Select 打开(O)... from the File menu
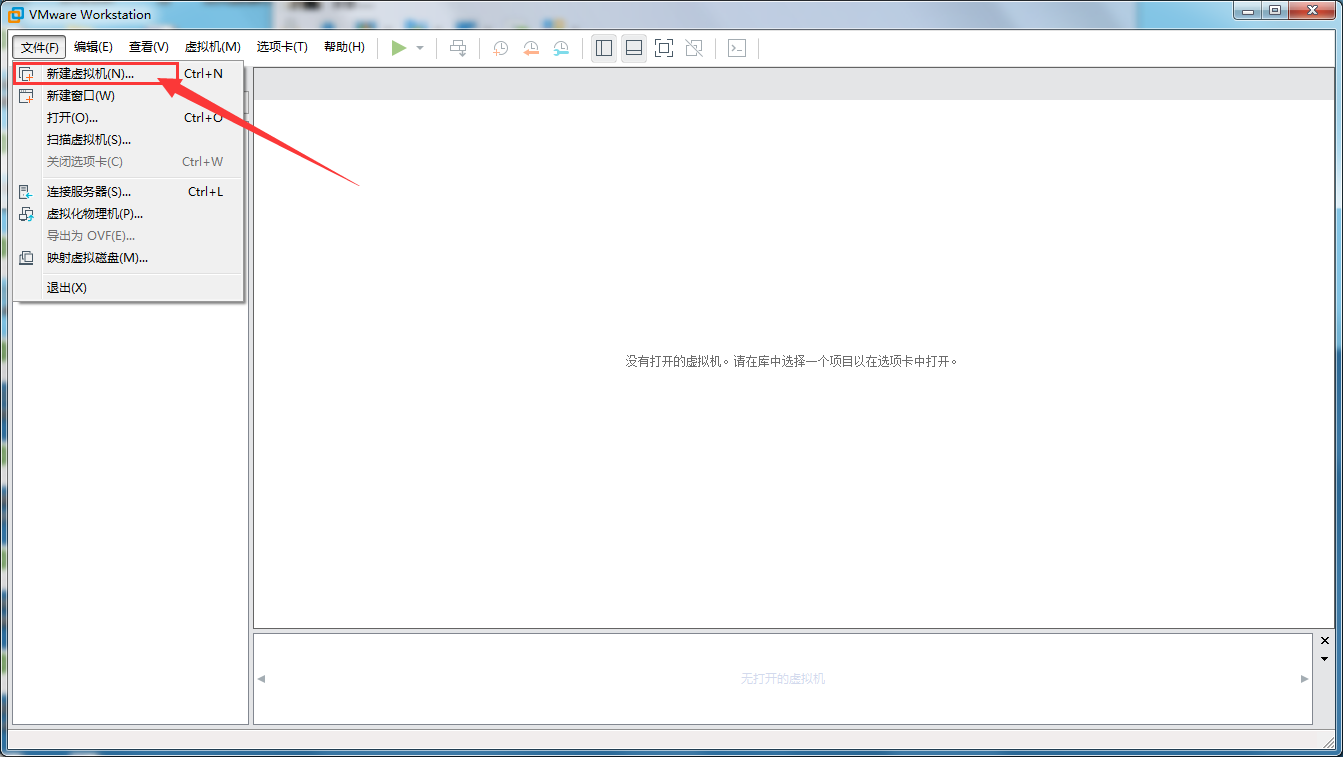 pyautogui.click(x=128, y=118)
